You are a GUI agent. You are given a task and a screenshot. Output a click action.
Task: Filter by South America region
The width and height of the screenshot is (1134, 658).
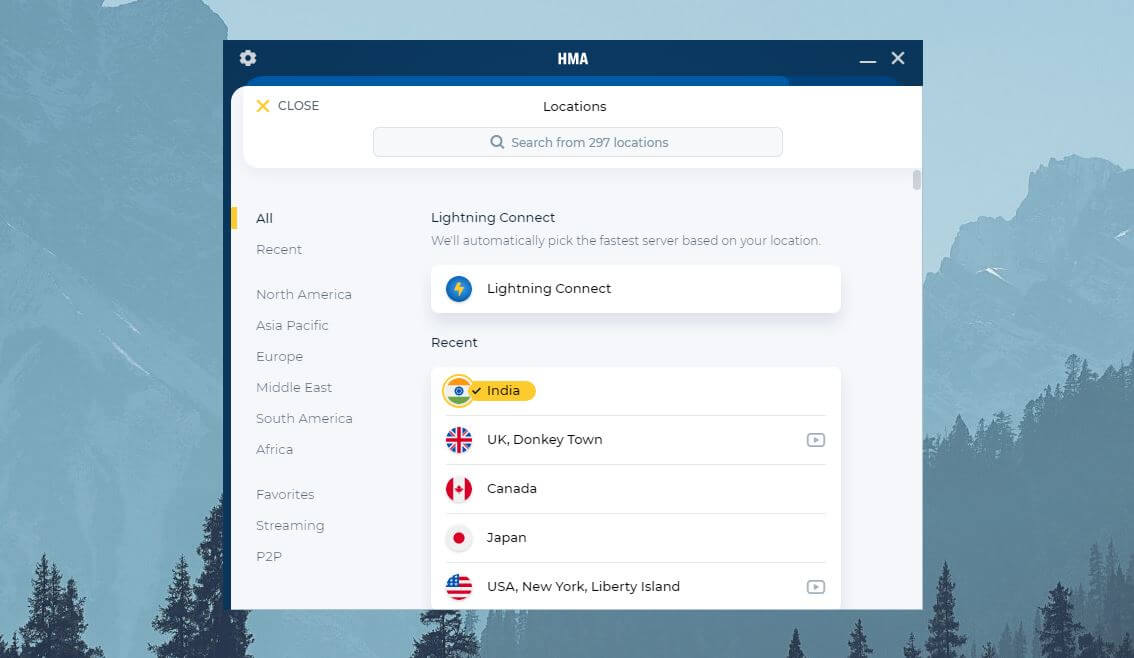pos(304,419)
